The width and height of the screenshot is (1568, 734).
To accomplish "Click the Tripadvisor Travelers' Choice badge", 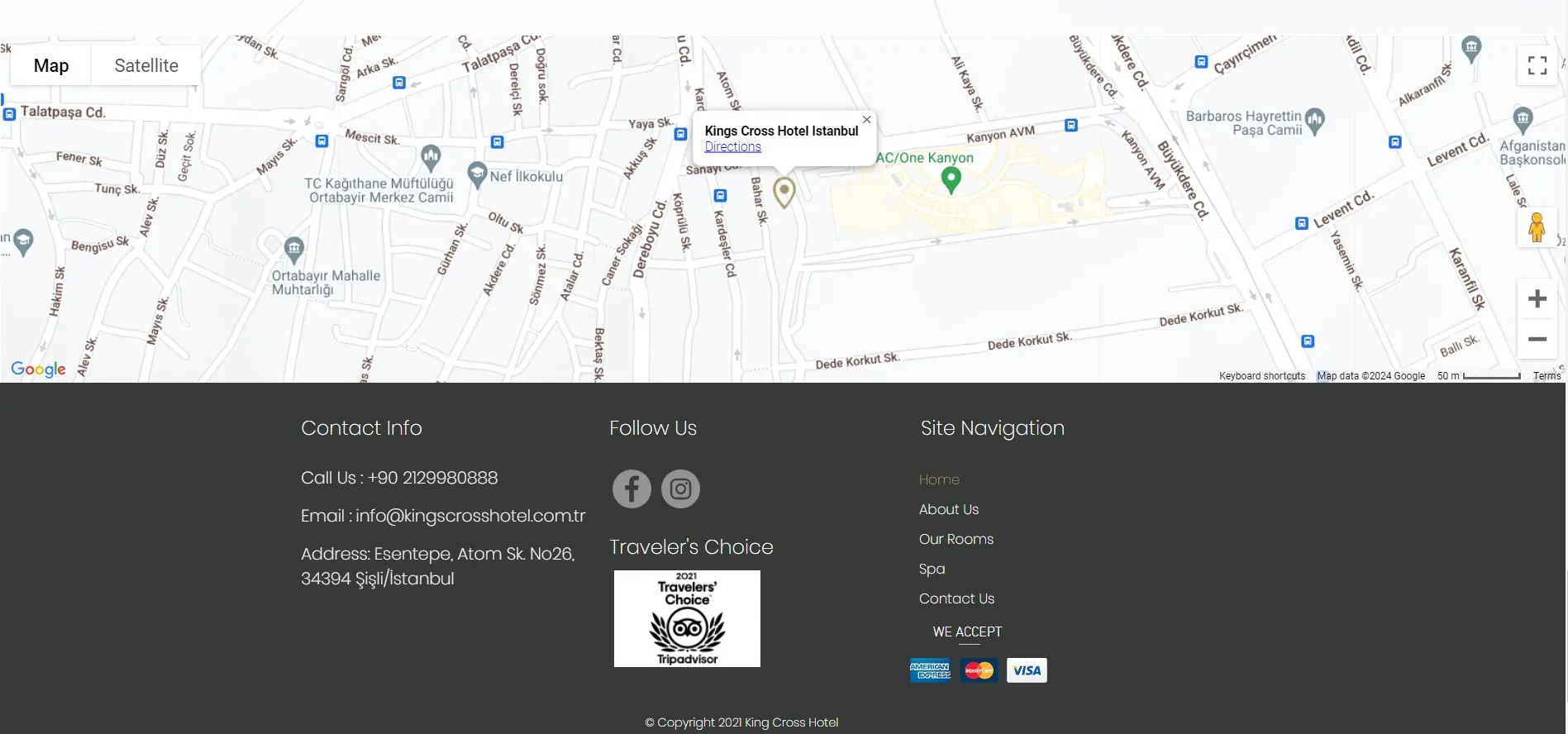I will point(687,618).
